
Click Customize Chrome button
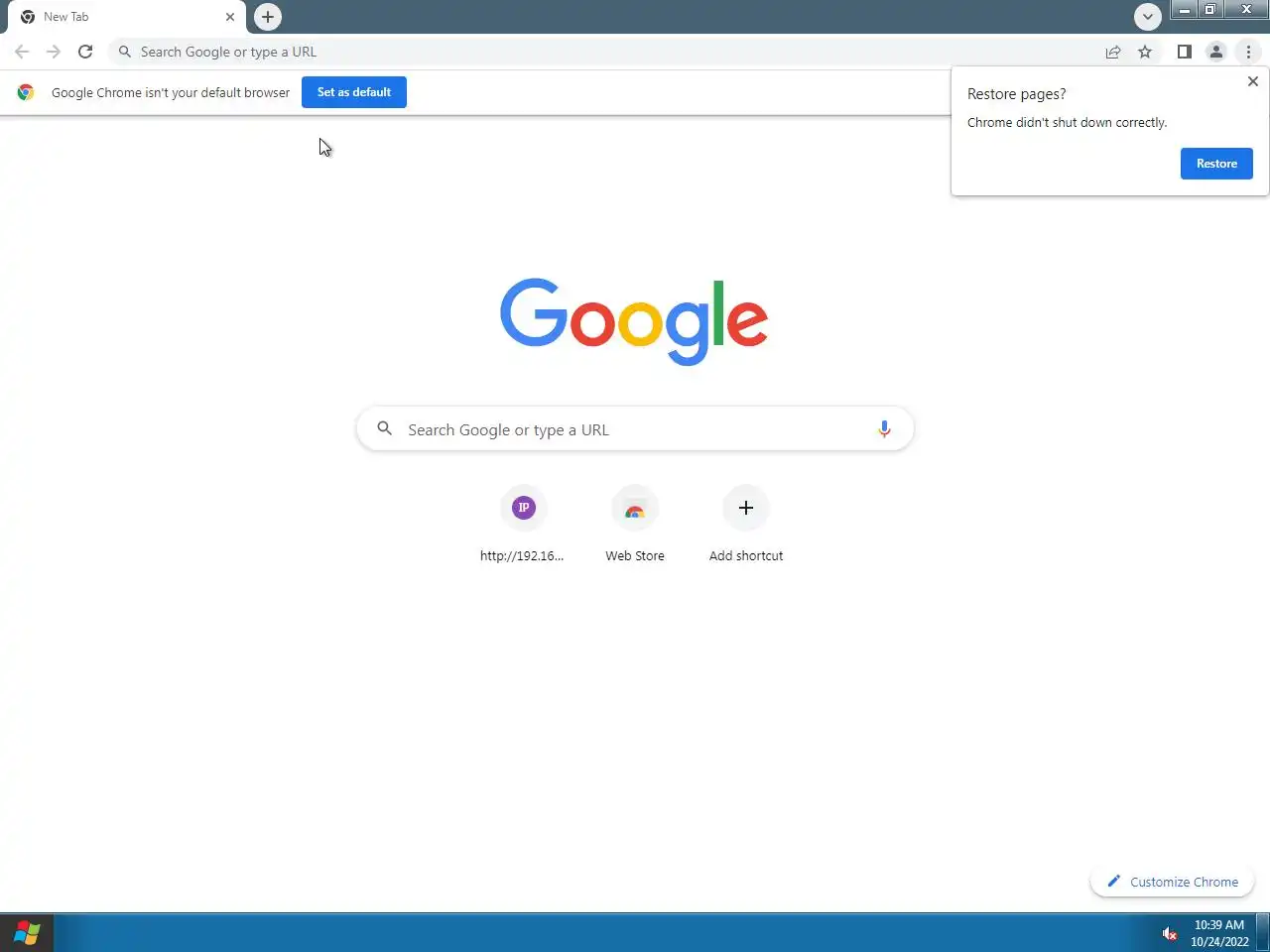click(1172, 882)
